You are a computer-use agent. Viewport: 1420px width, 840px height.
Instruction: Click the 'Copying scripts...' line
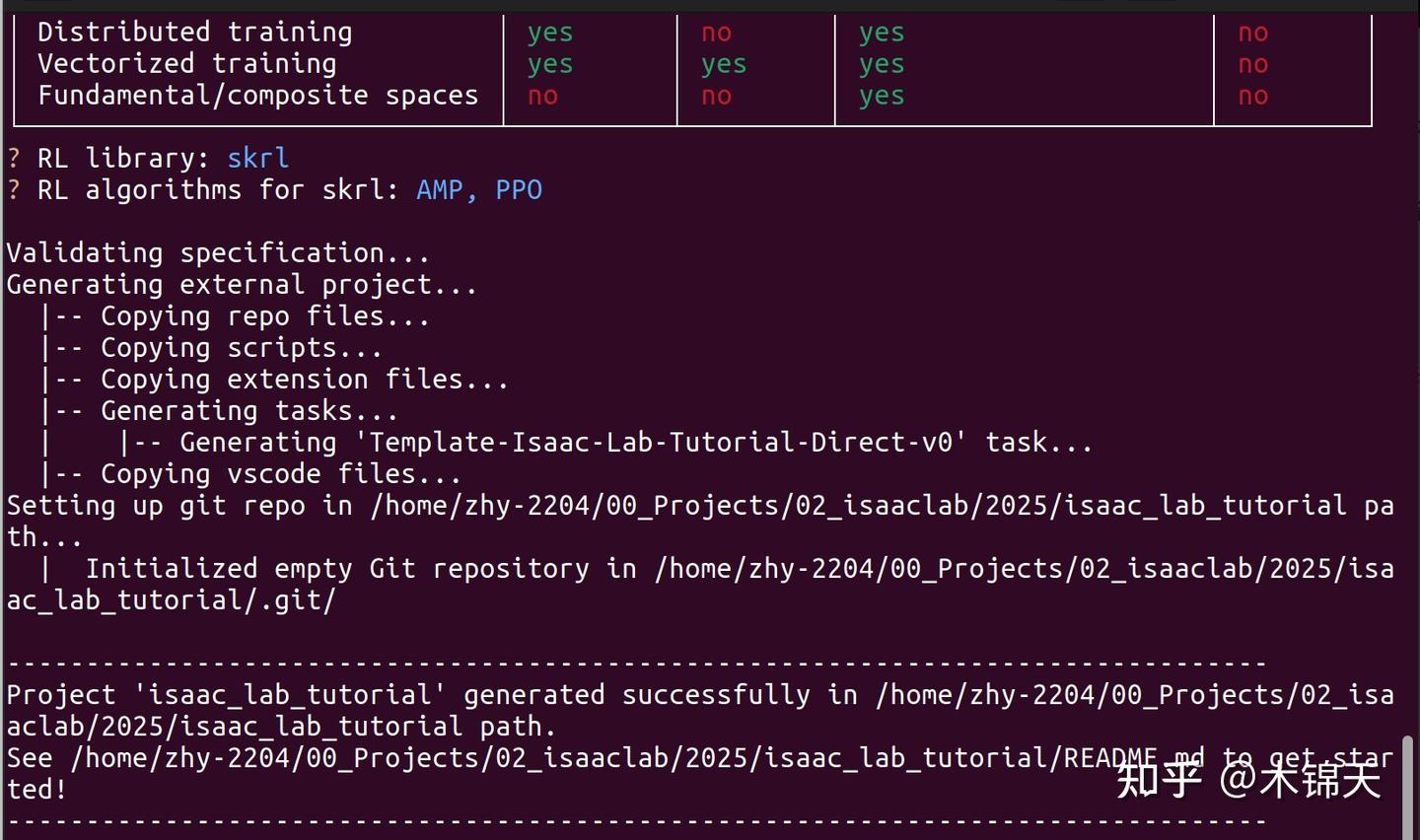tap(242, 348)
